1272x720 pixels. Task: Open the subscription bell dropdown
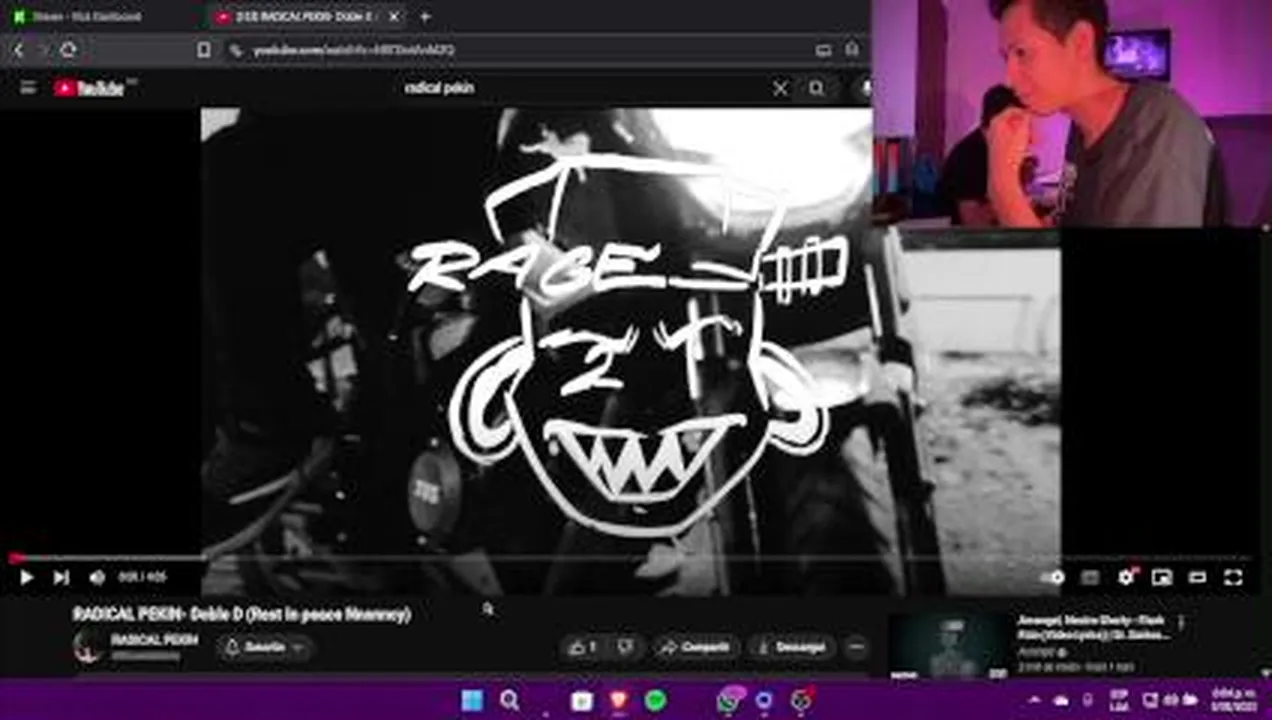click(x=265, y=647)
